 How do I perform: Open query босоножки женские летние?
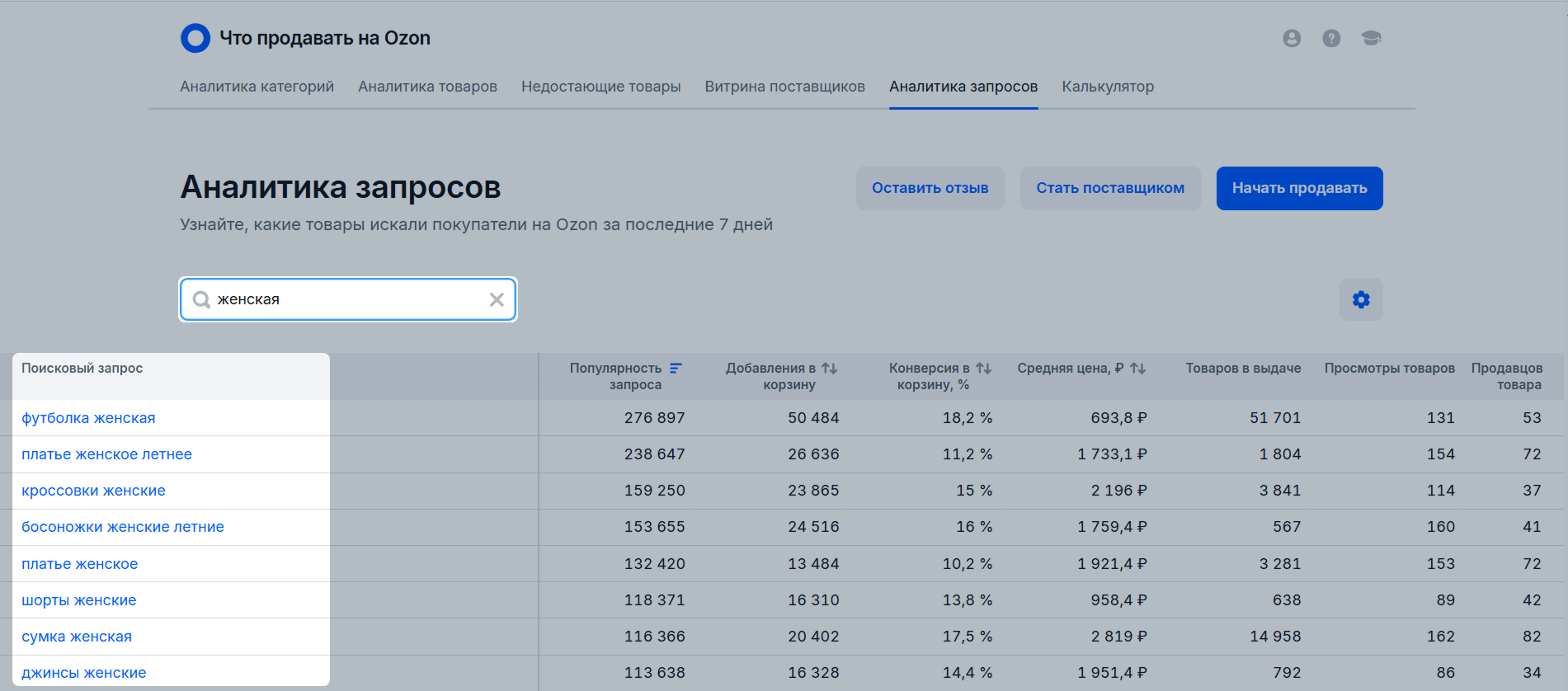click(x=123, y=527)
